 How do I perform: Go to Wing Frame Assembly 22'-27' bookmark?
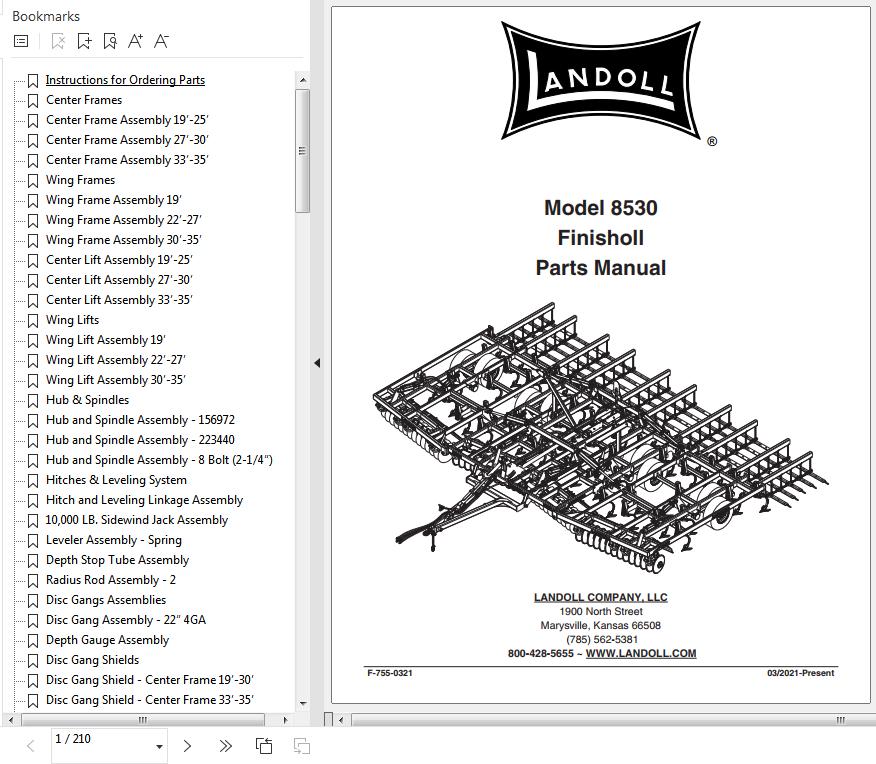[123, 220]
